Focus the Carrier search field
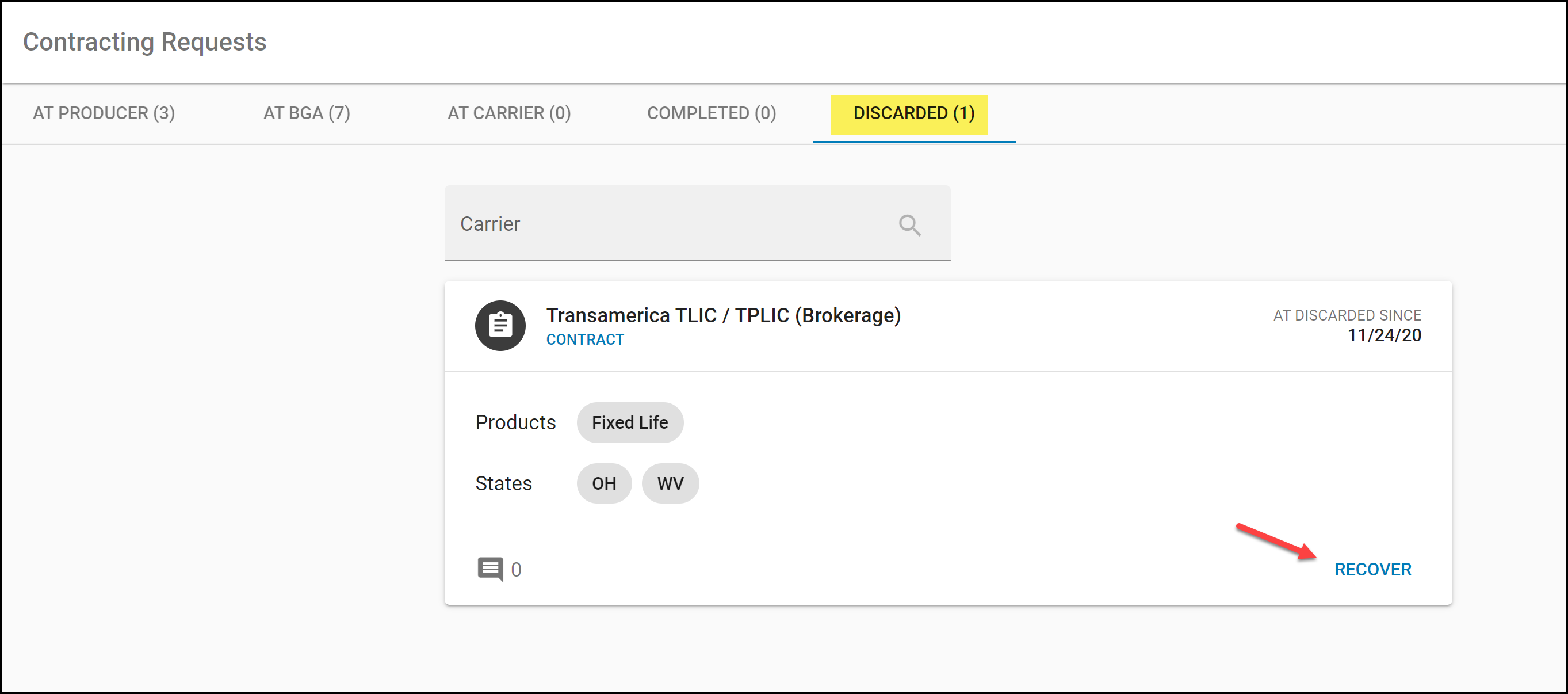Image resolution: width=1568 pixels, height=694 pixels. pos(670,223)
